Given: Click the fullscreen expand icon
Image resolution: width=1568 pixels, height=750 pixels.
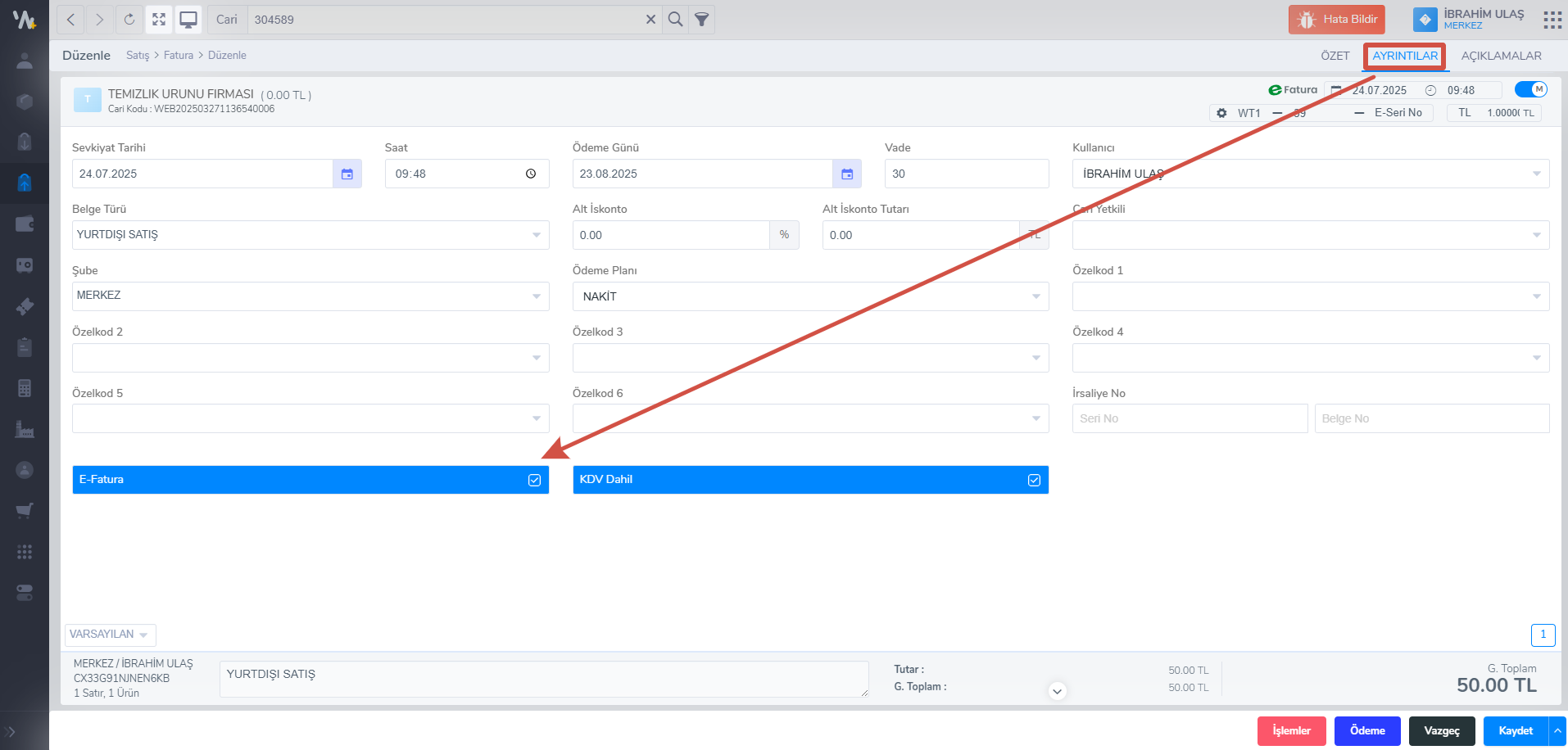Looking at the screenshot, I should pyautogui.click(x=159, y=20).
